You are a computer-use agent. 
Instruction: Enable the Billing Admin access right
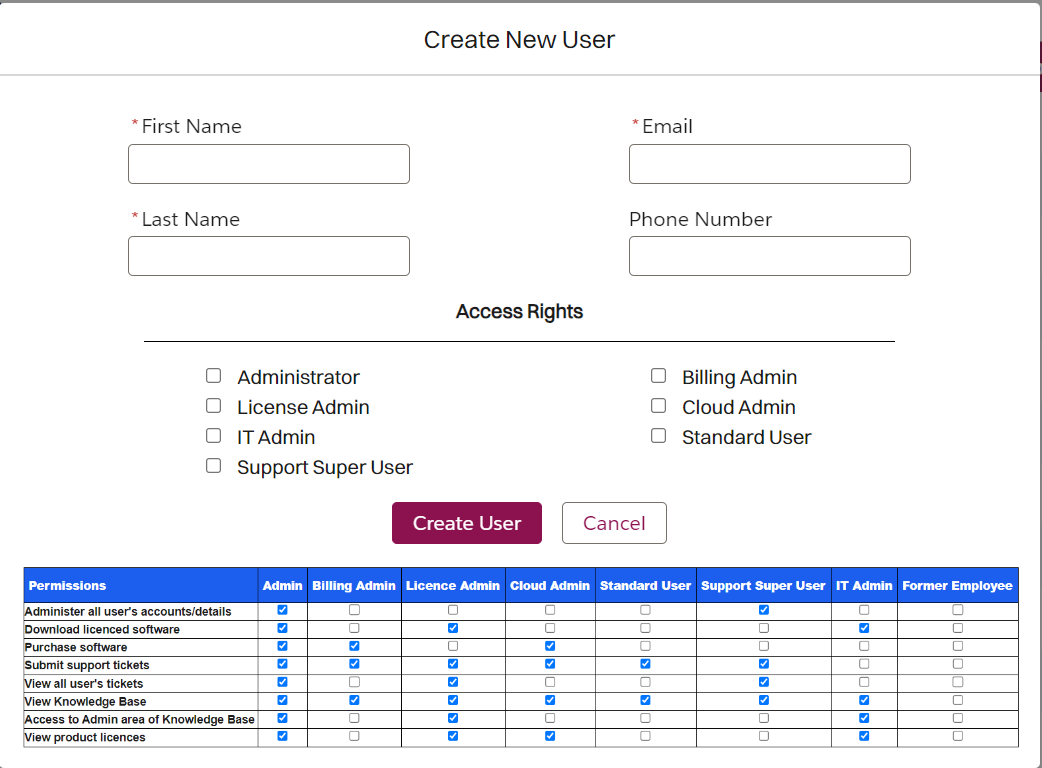coord(658,375)
